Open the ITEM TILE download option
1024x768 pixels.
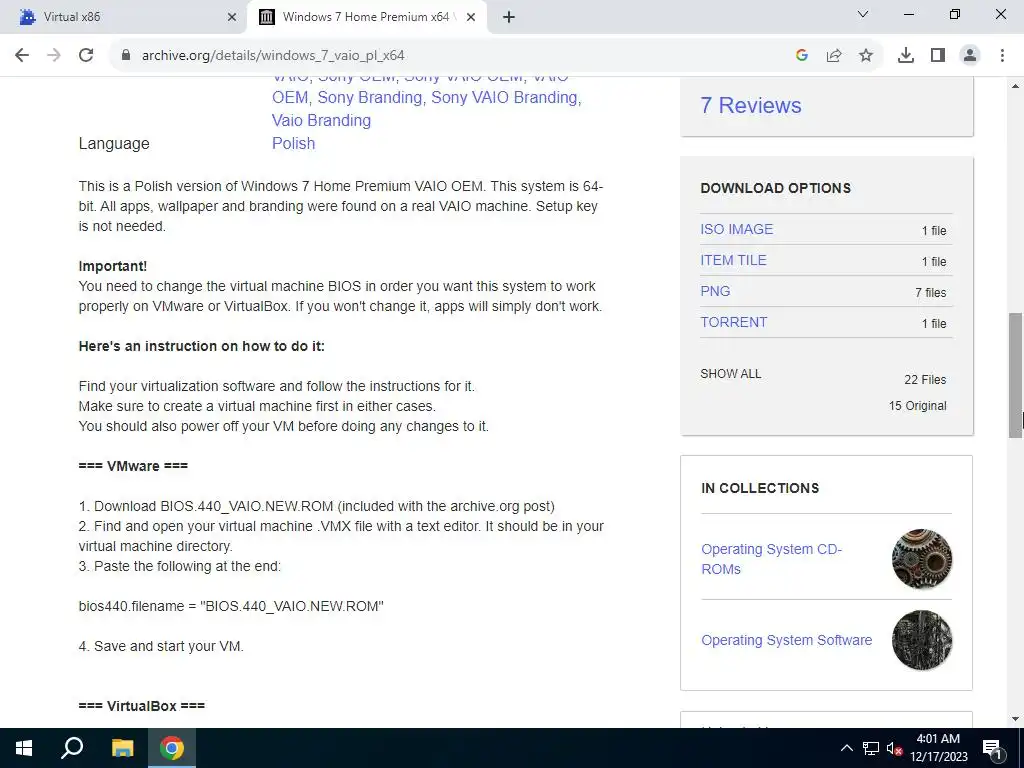[733, 260]
